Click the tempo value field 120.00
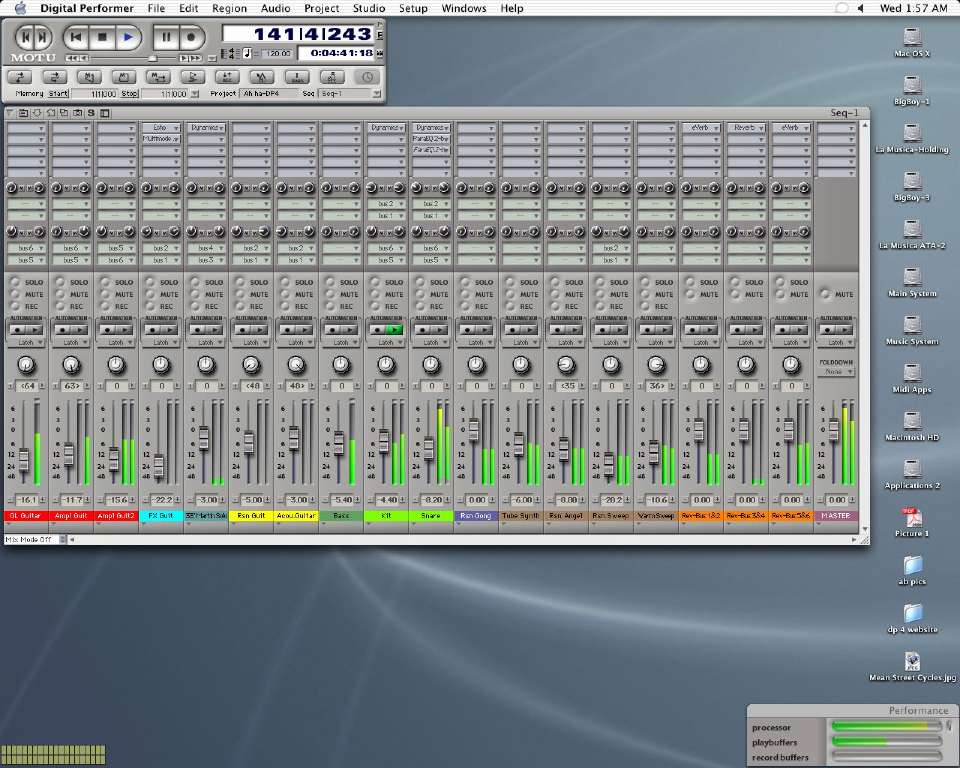This screenshot has height=768, width=960. [x=276, y=53]
